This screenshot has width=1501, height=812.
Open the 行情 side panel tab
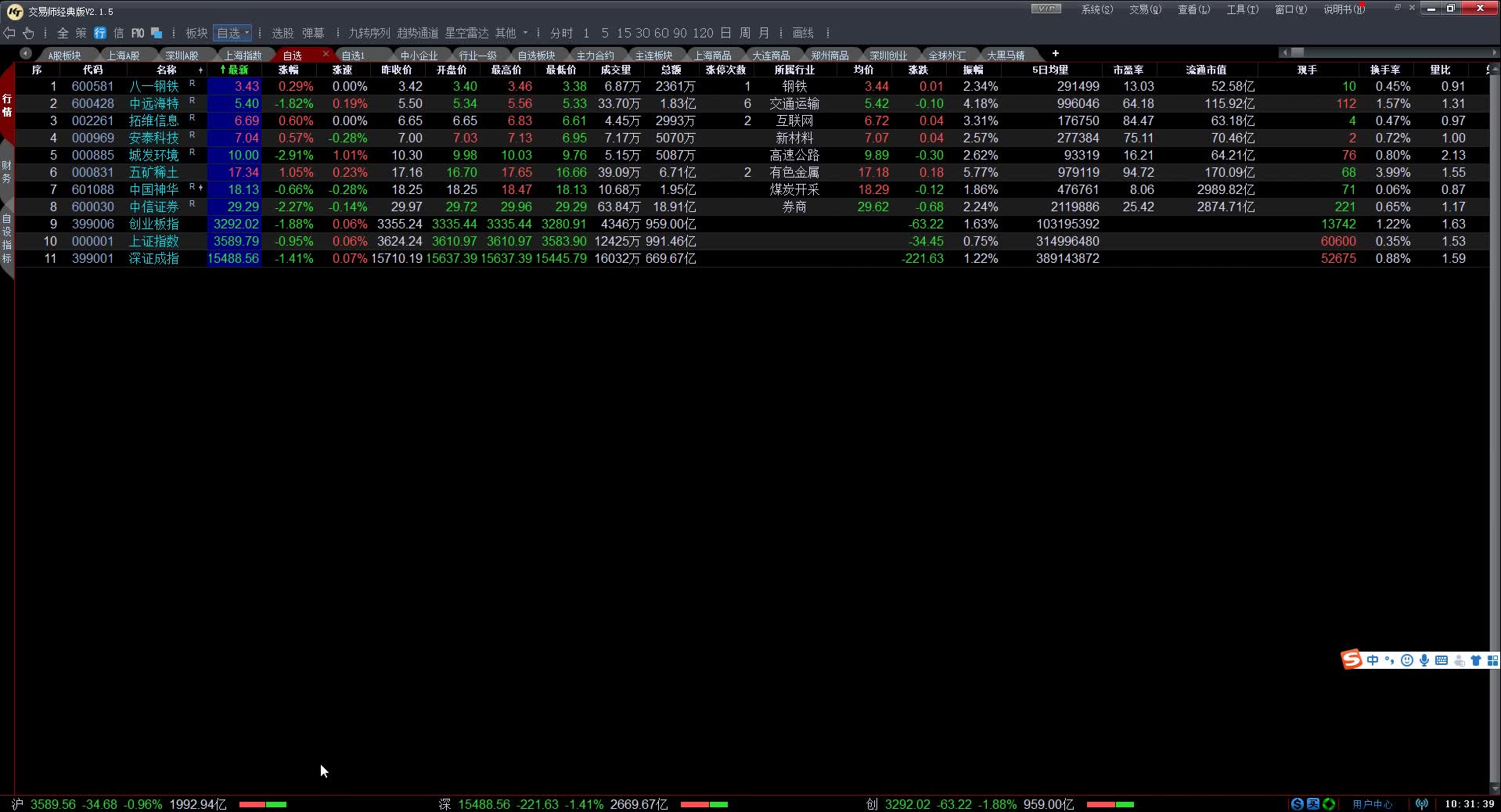[x=7, y=105]
